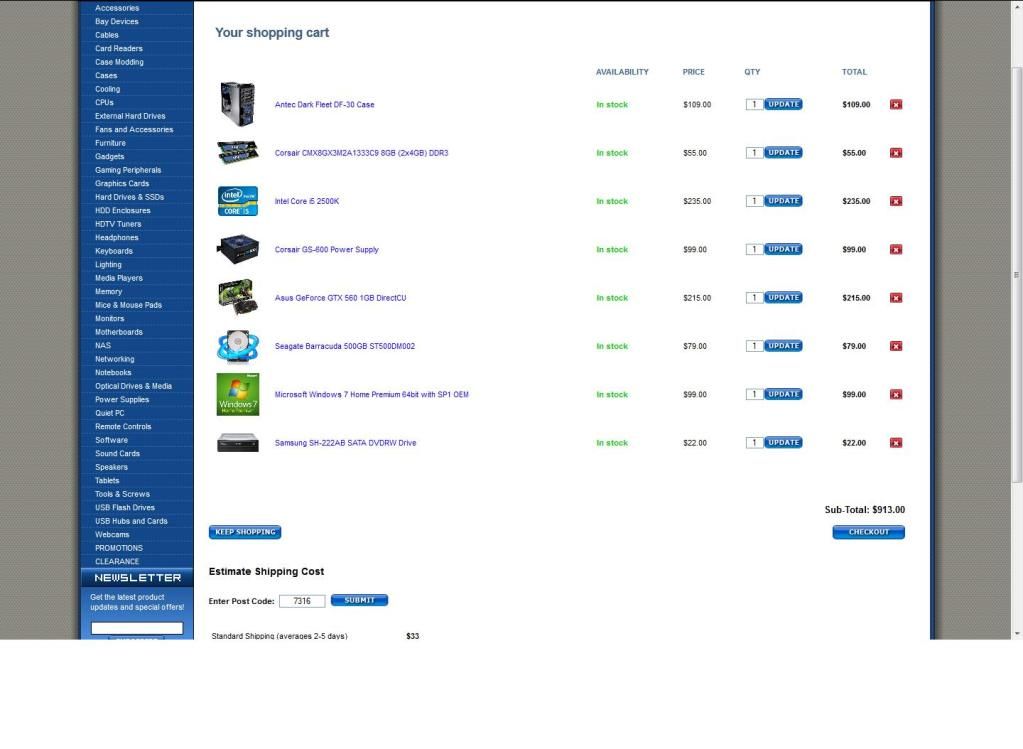Viewport: 1023px width, 749px height.
Task: Update quantity for Corsair GS-600 Power Supply
Action: [x=783, y=249]
